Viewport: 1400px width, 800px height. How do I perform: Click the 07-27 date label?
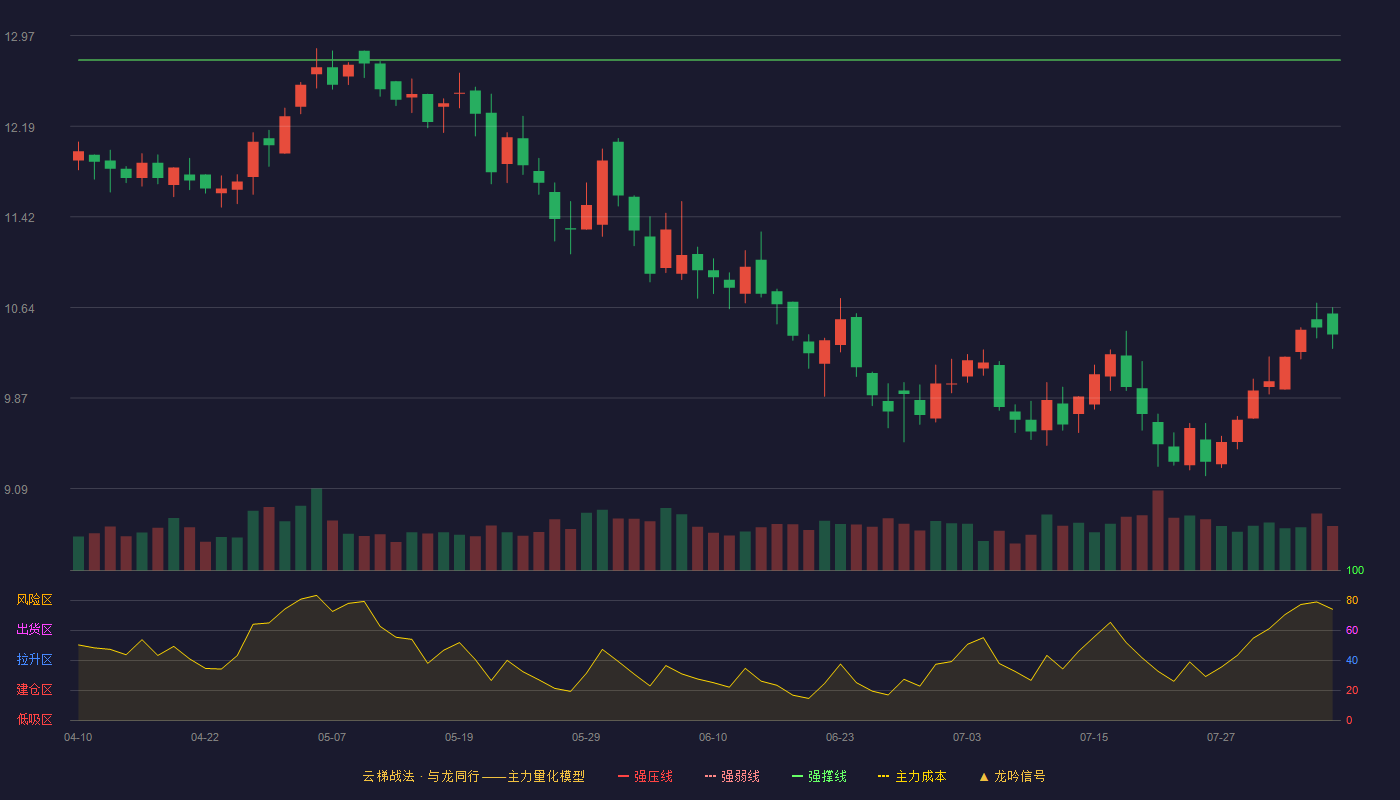pyautogui.click(x=1221, y=737)
